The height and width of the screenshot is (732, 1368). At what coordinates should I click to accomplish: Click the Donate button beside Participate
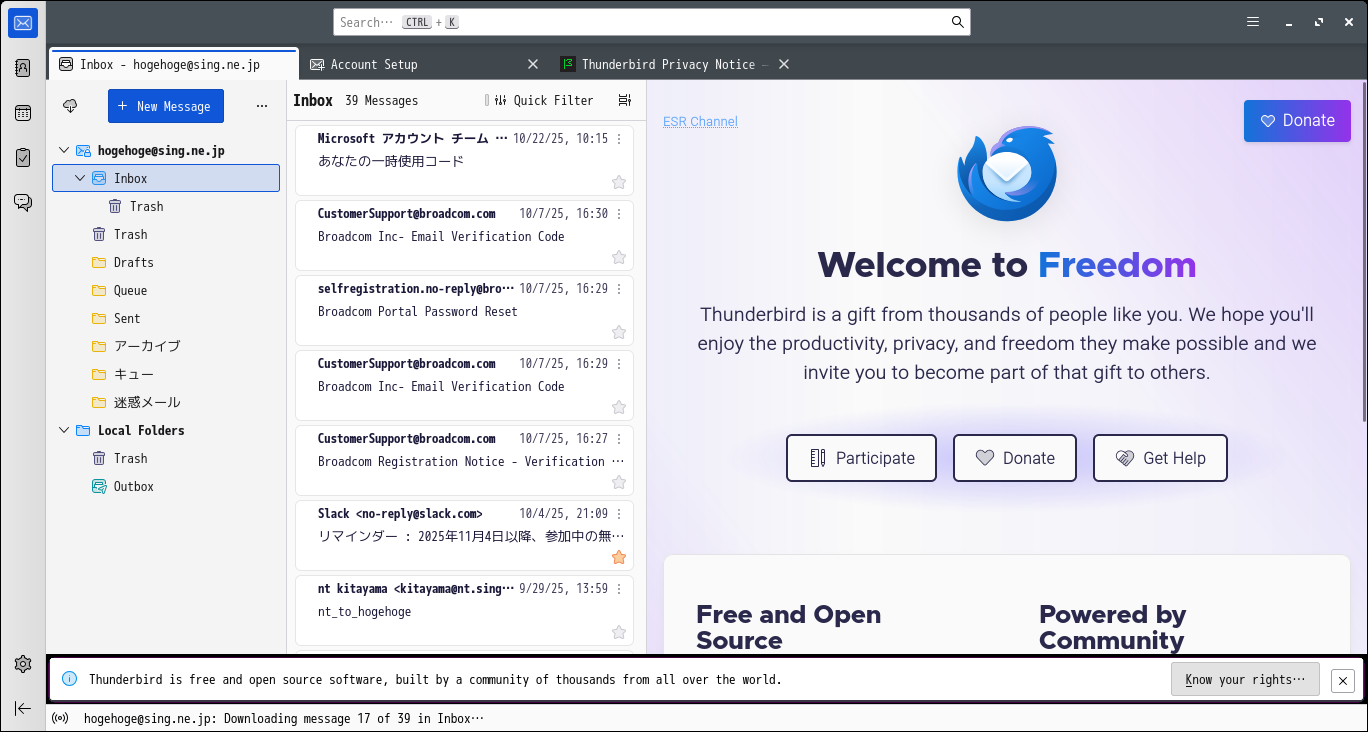point(1015,458)
